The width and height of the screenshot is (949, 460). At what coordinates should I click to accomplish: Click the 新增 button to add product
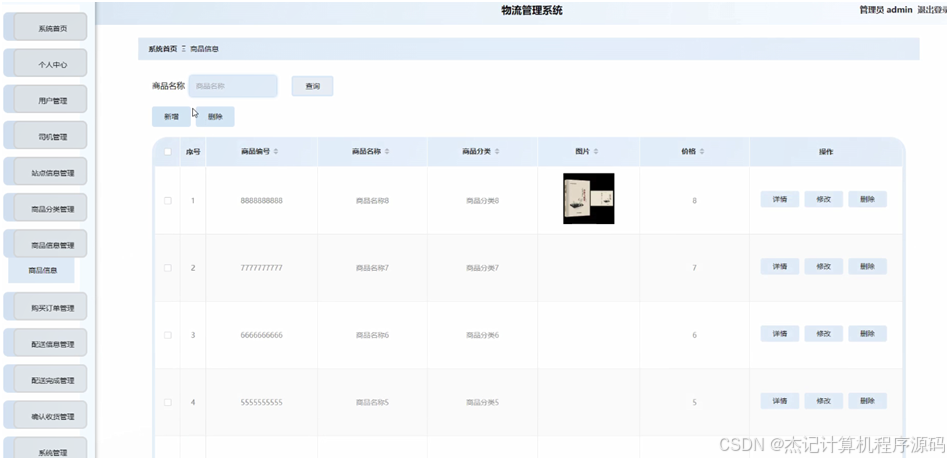click(171, 117)
